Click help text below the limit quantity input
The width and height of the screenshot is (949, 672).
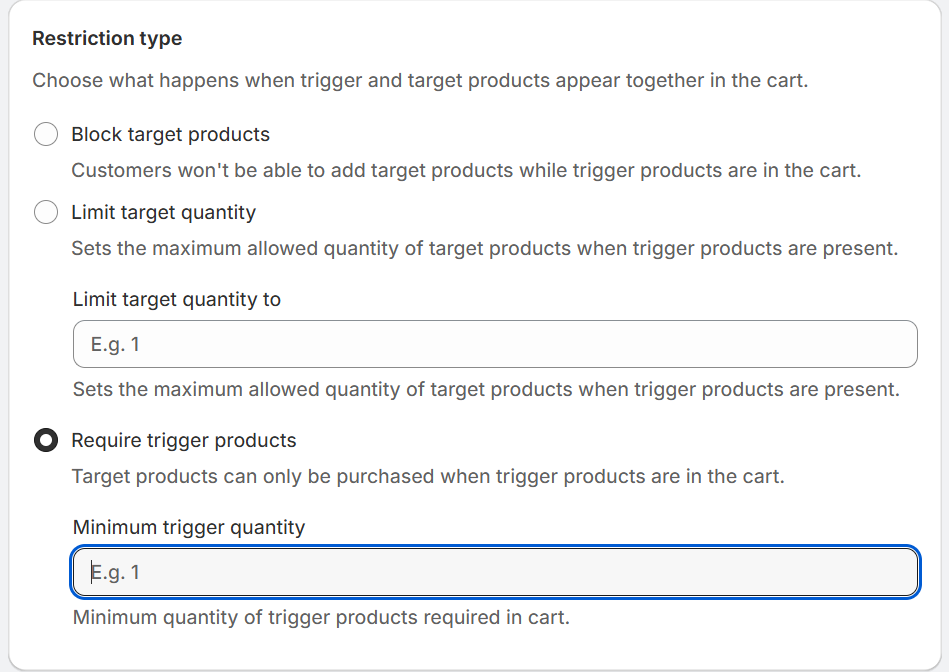(x=486, y=389)
